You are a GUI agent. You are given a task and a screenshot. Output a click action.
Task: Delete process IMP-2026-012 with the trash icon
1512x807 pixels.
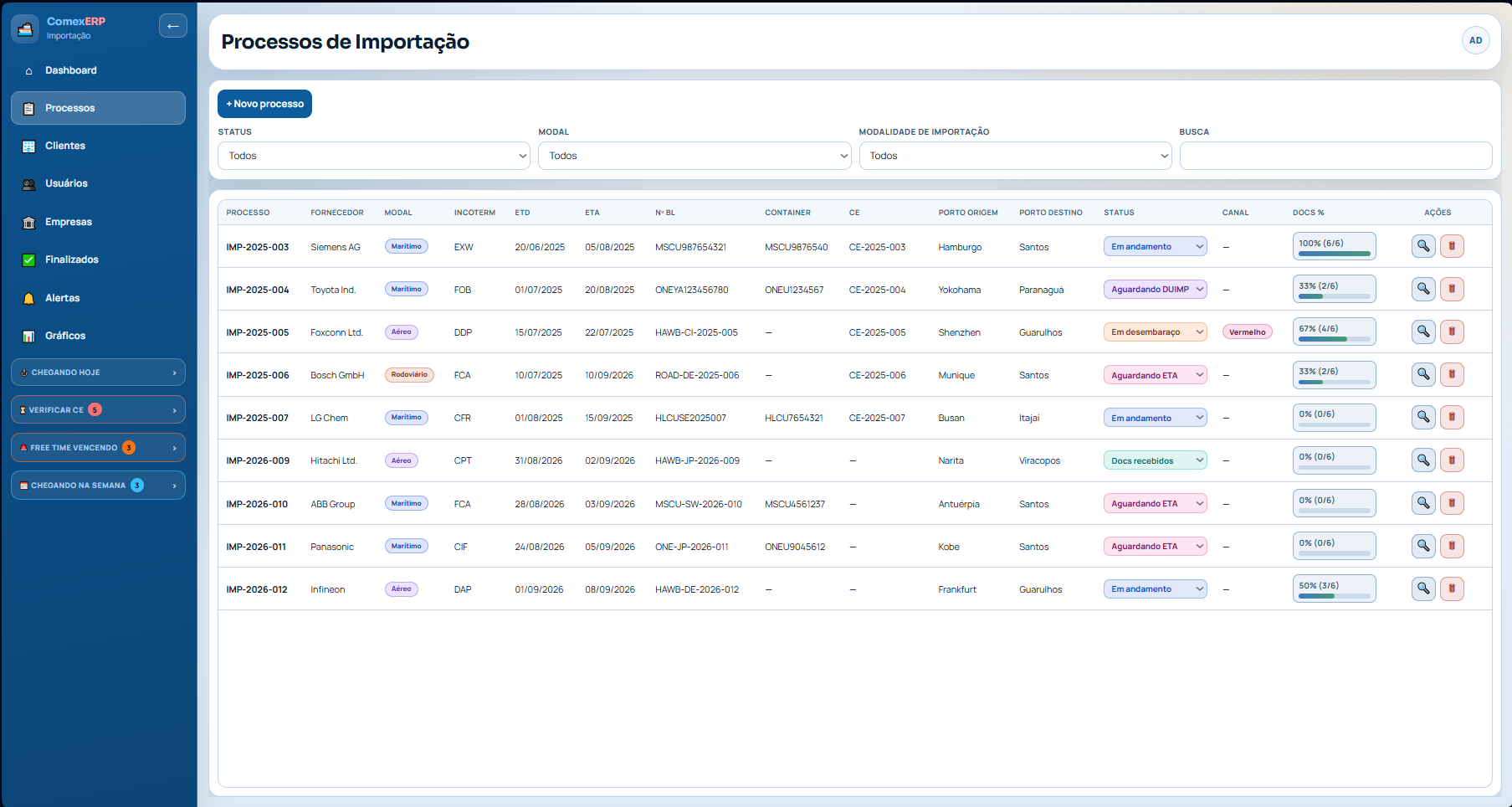[1452, 589]
